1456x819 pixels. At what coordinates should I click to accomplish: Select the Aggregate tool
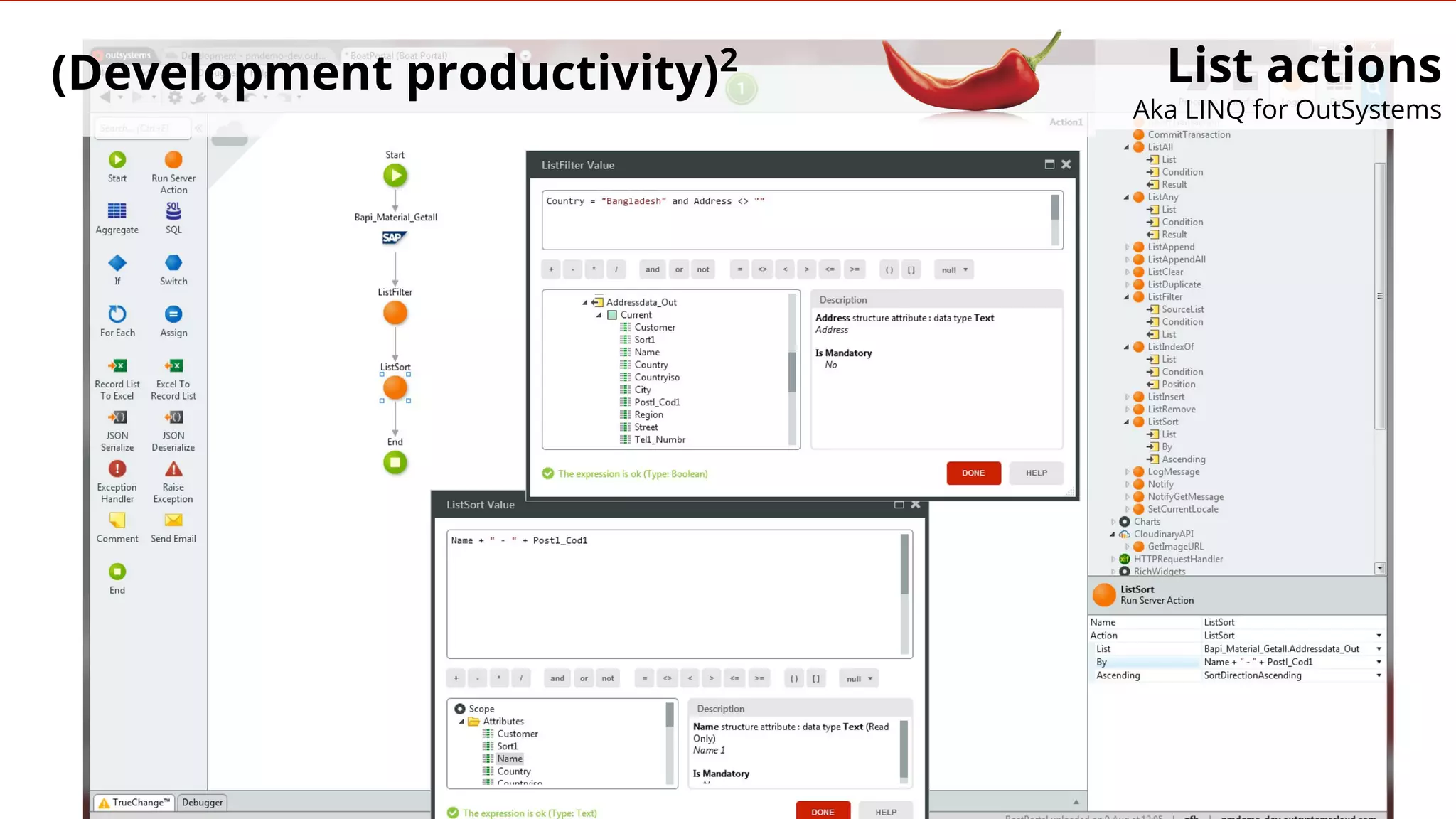point(117,218)
